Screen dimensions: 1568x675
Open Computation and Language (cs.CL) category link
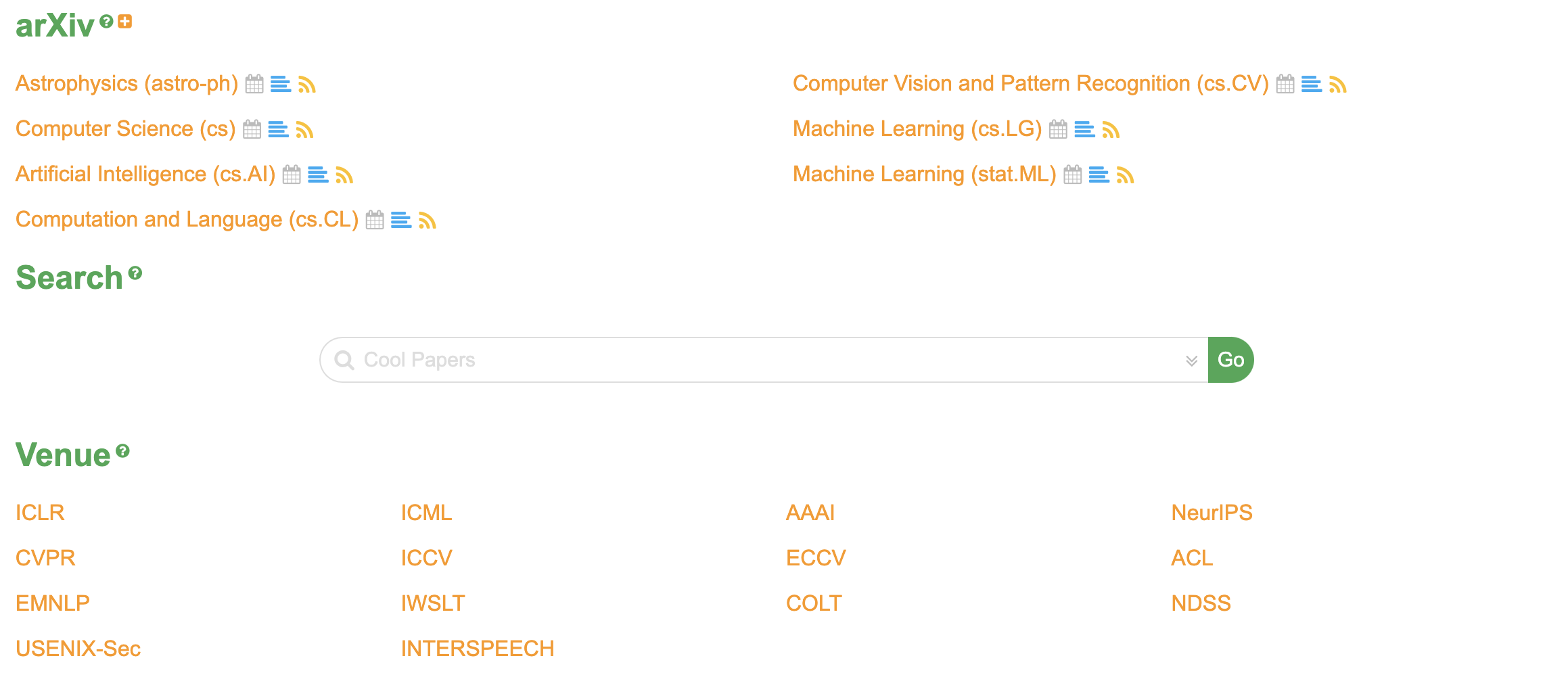[187, 220]
